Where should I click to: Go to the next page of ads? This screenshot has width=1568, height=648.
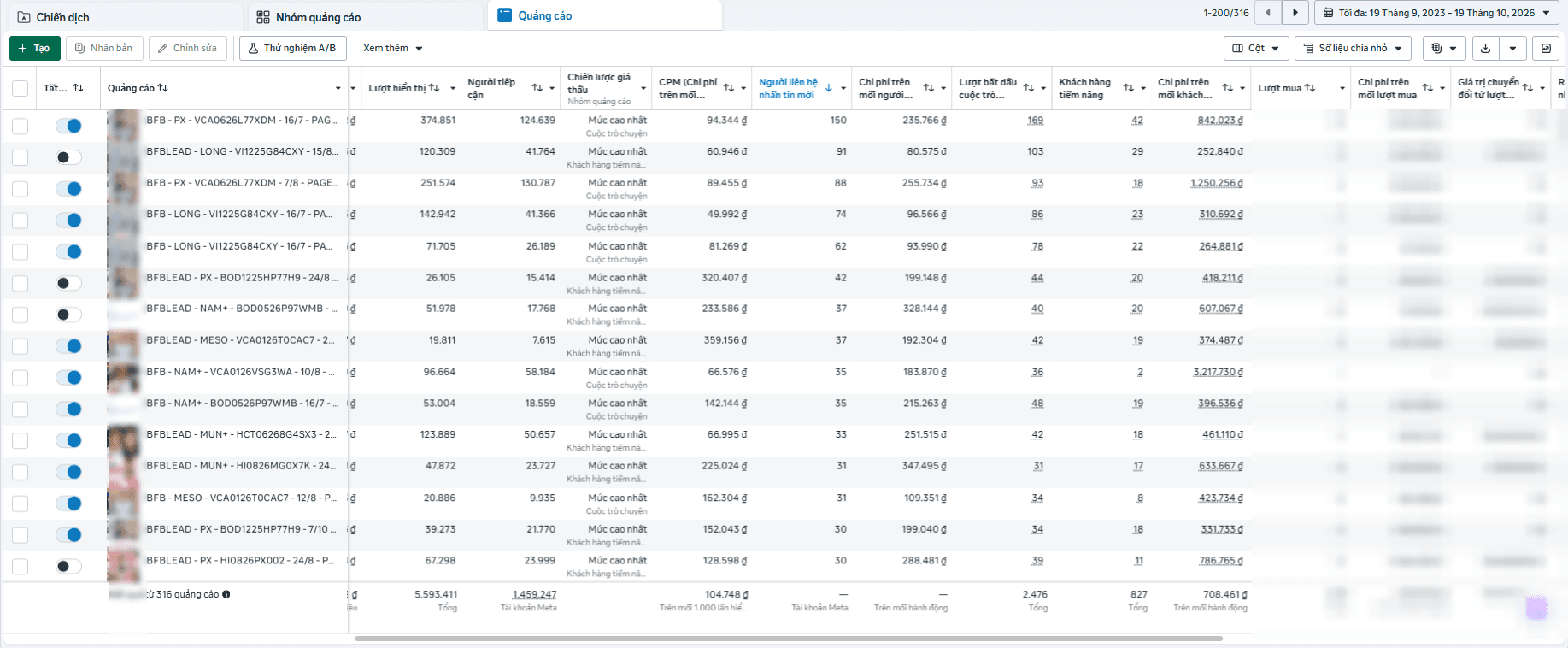click(x=1295, y=13)
